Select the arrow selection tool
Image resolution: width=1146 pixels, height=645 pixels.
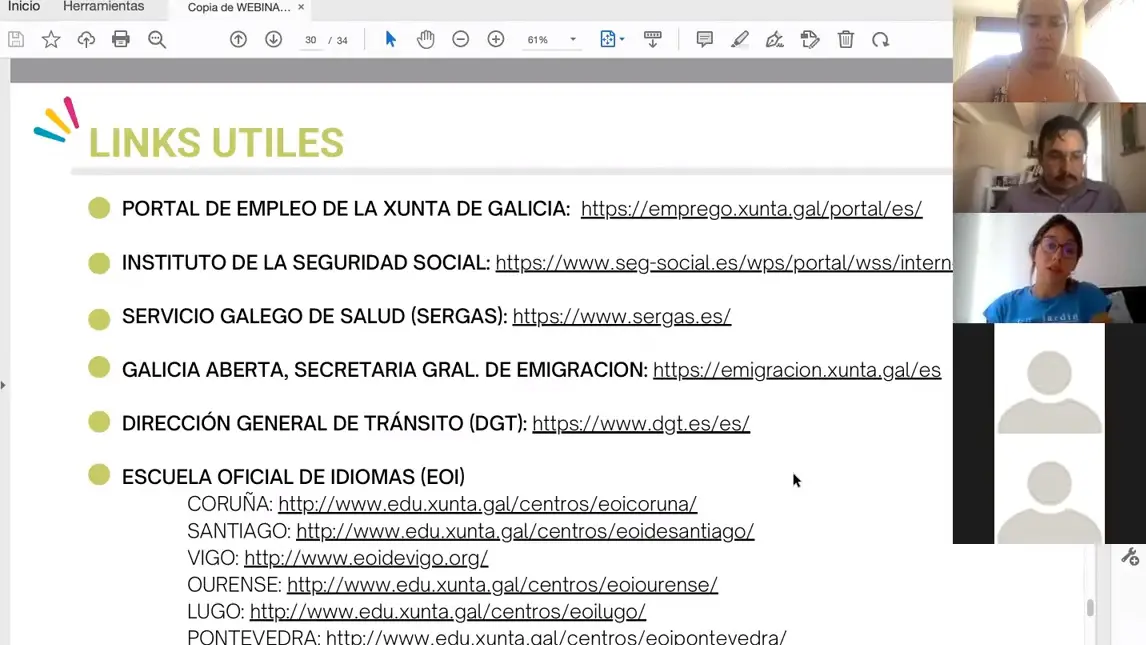click(390, 39)
